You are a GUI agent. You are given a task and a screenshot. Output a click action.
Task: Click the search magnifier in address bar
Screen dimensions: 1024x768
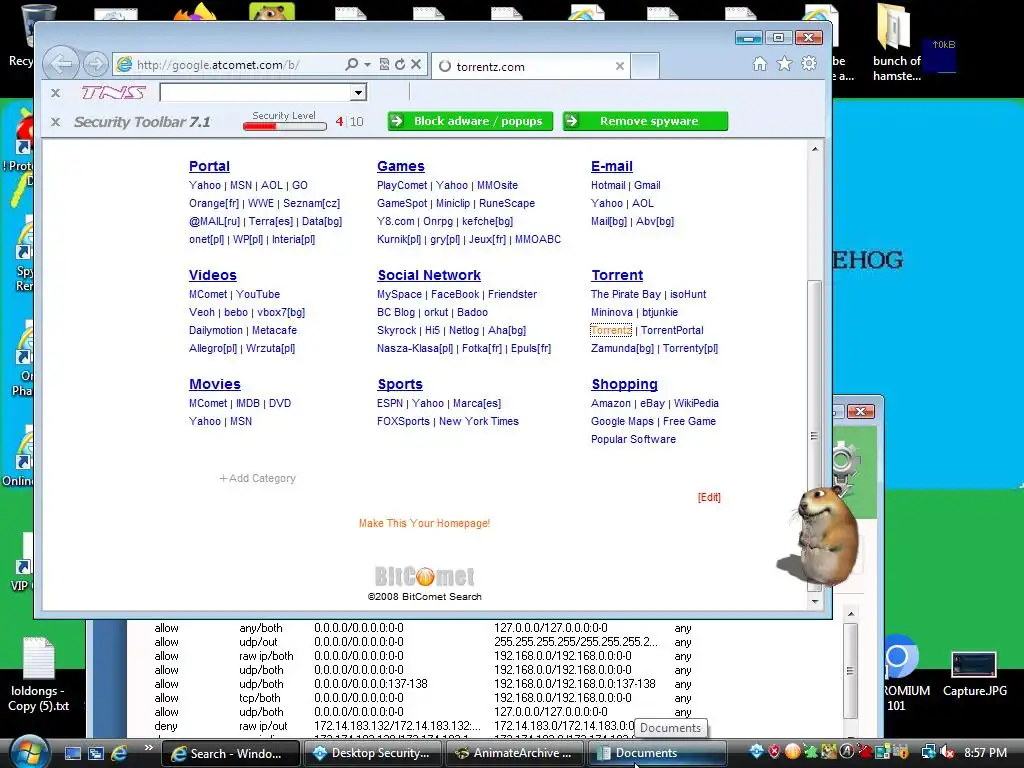click(x=351, y=64)
